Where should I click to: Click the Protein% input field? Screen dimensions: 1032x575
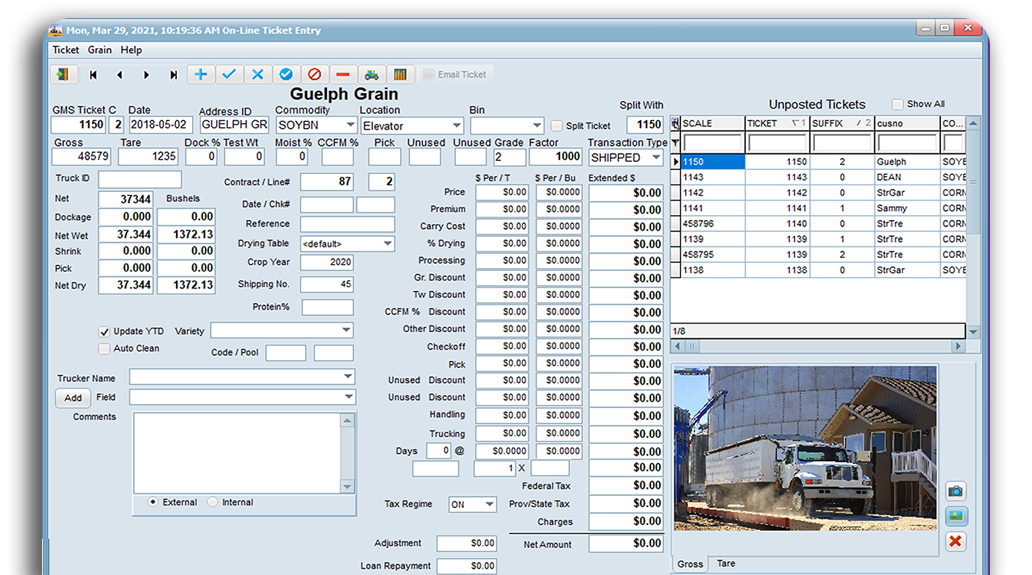(x=327, y=307)
